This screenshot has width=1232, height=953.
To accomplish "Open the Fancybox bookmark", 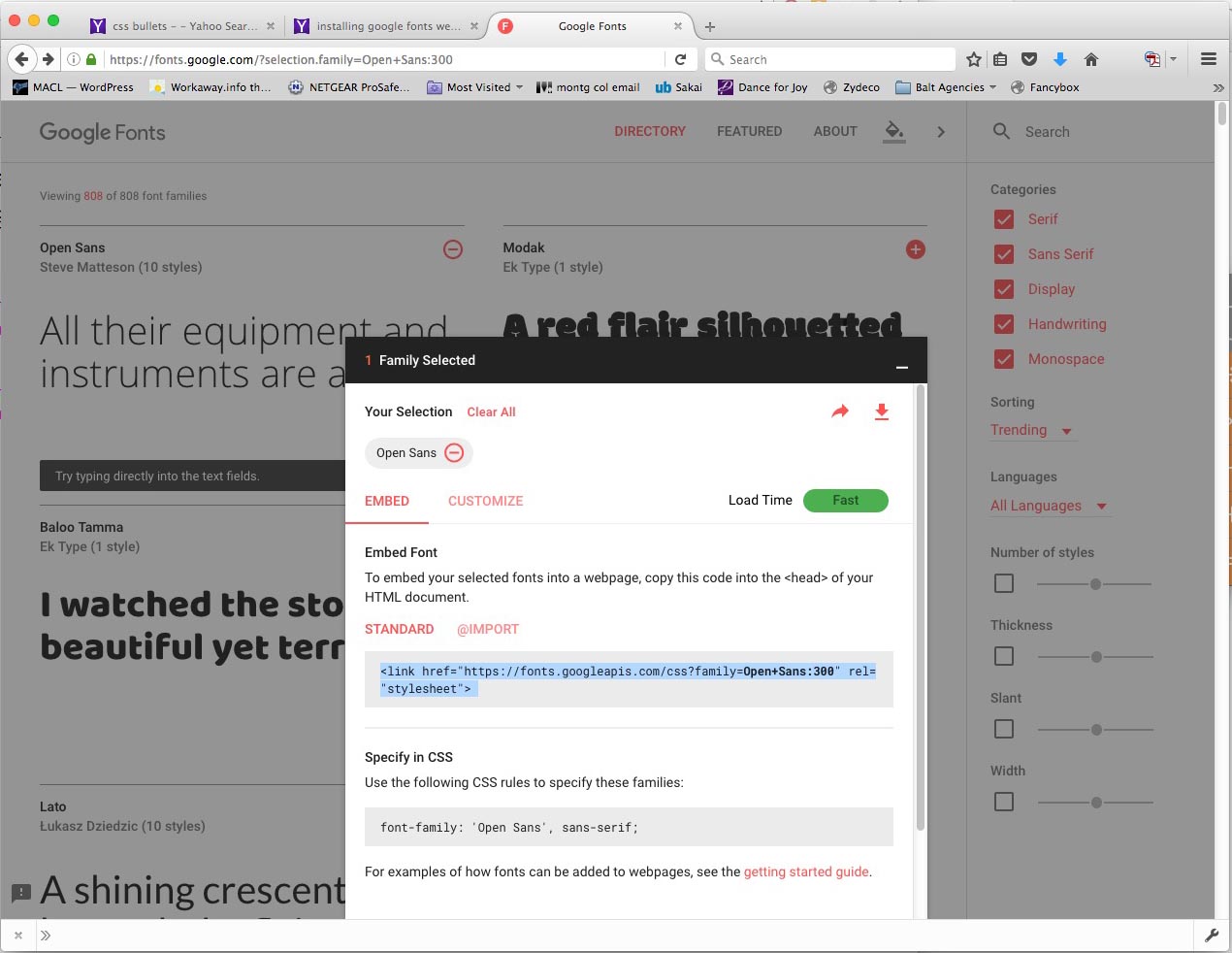I will pyautogui.click(x=1045, y=87).
